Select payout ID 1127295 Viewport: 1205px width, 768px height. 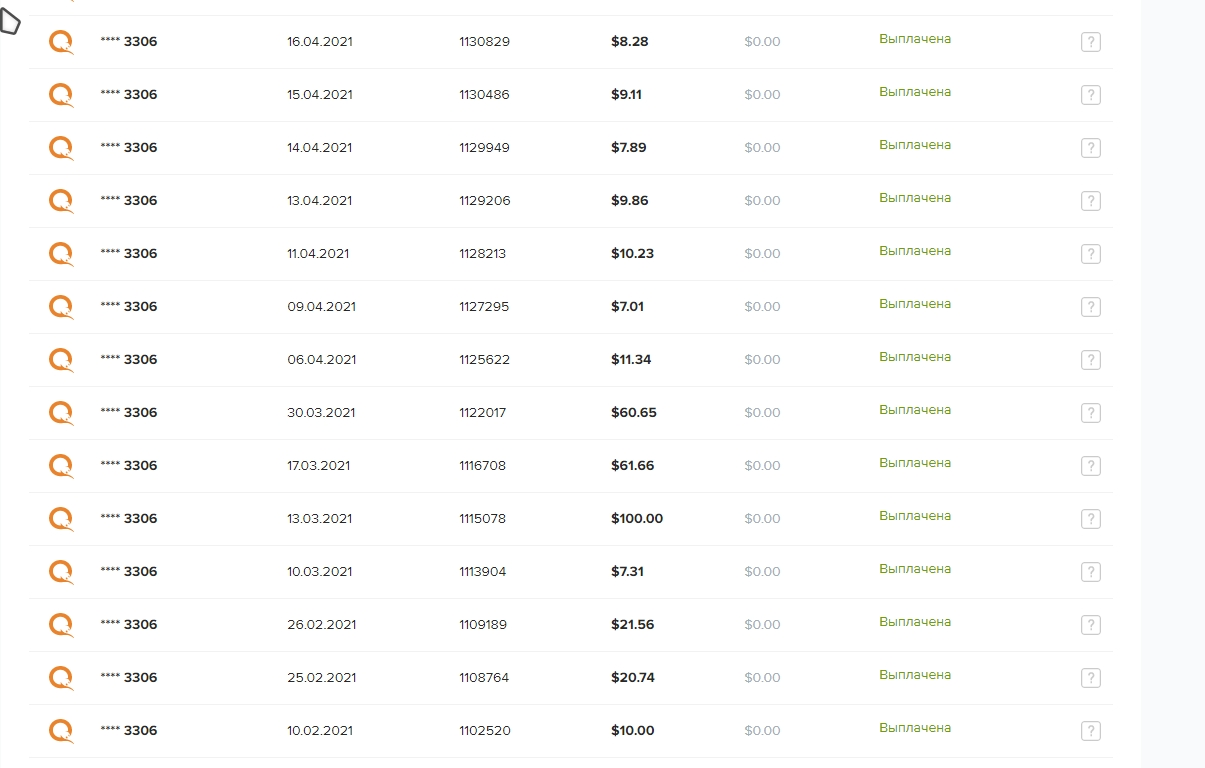484,307
